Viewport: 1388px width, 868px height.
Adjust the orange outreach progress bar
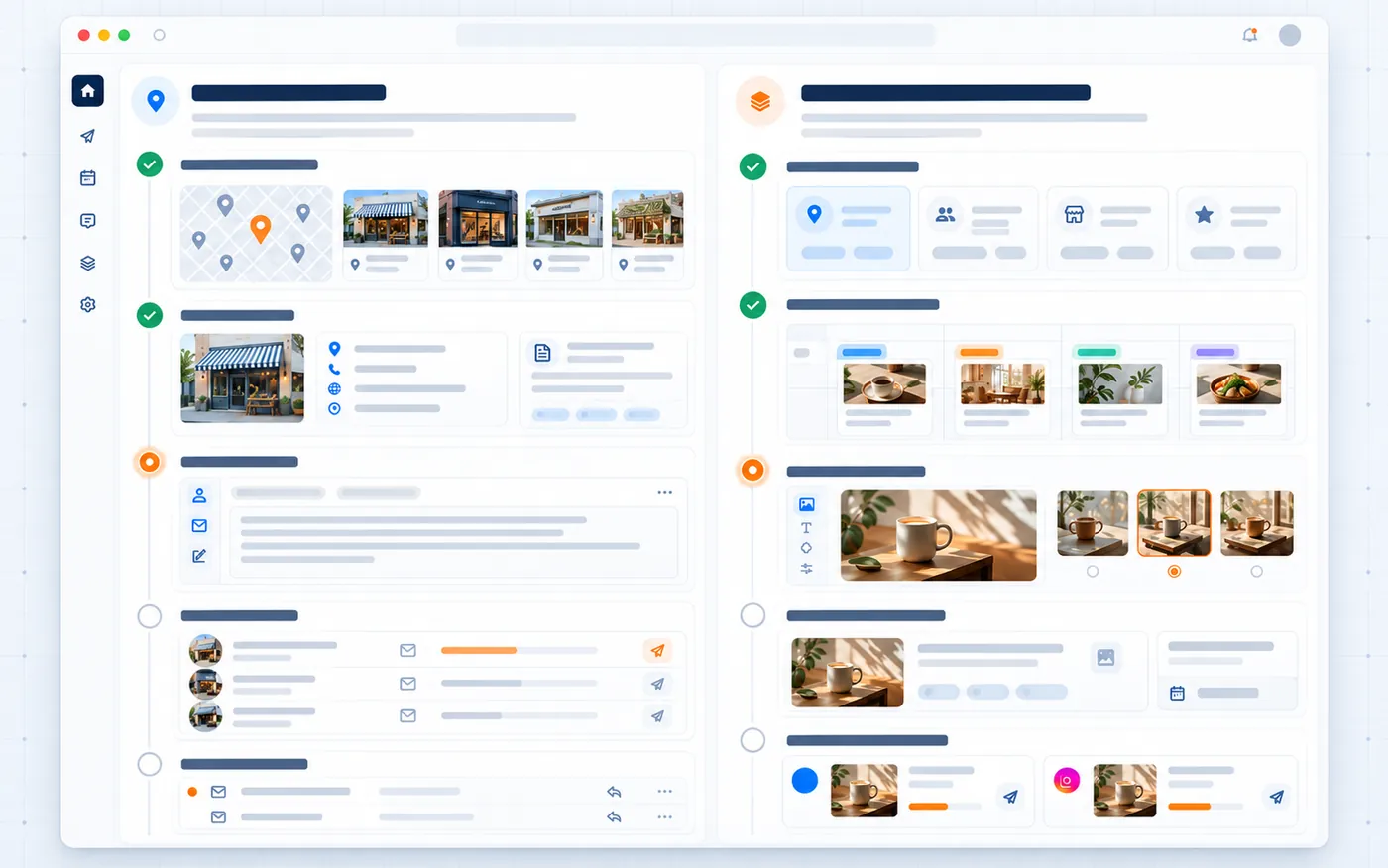(x=519, y=651)
